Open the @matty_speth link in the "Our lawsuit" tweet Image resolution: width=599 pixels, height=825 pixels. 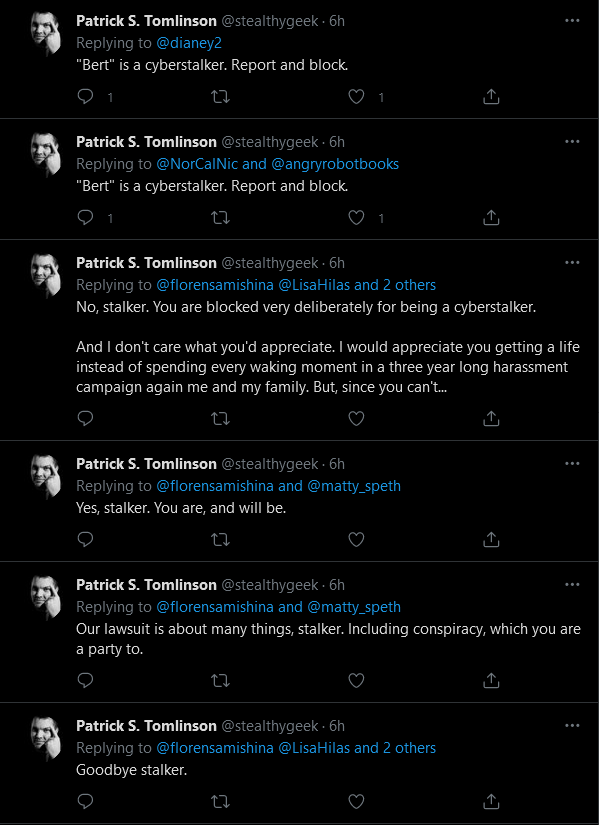click(354, 607)
